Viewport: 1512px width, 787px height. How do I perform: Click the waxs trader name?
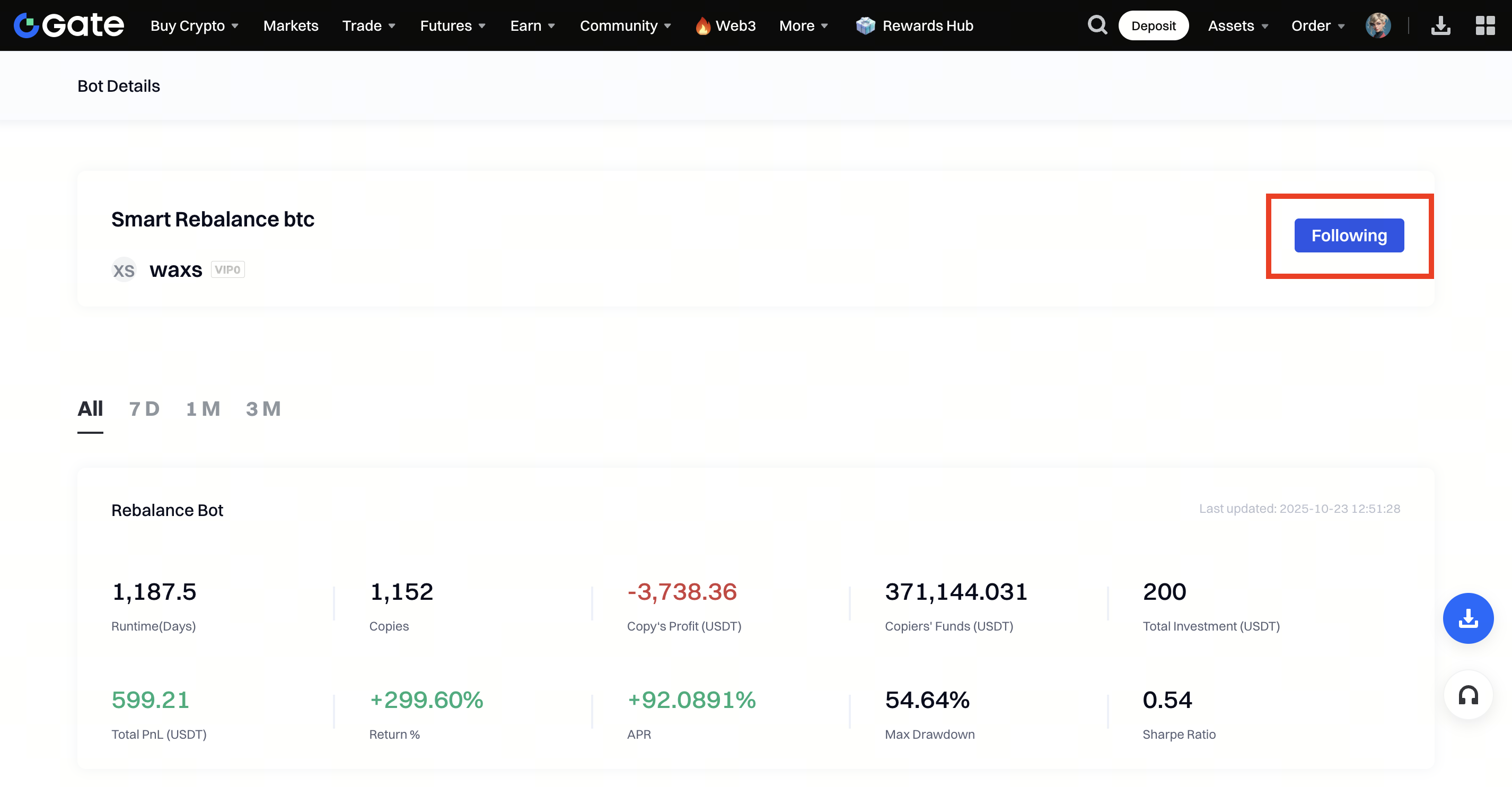[175, 270]
